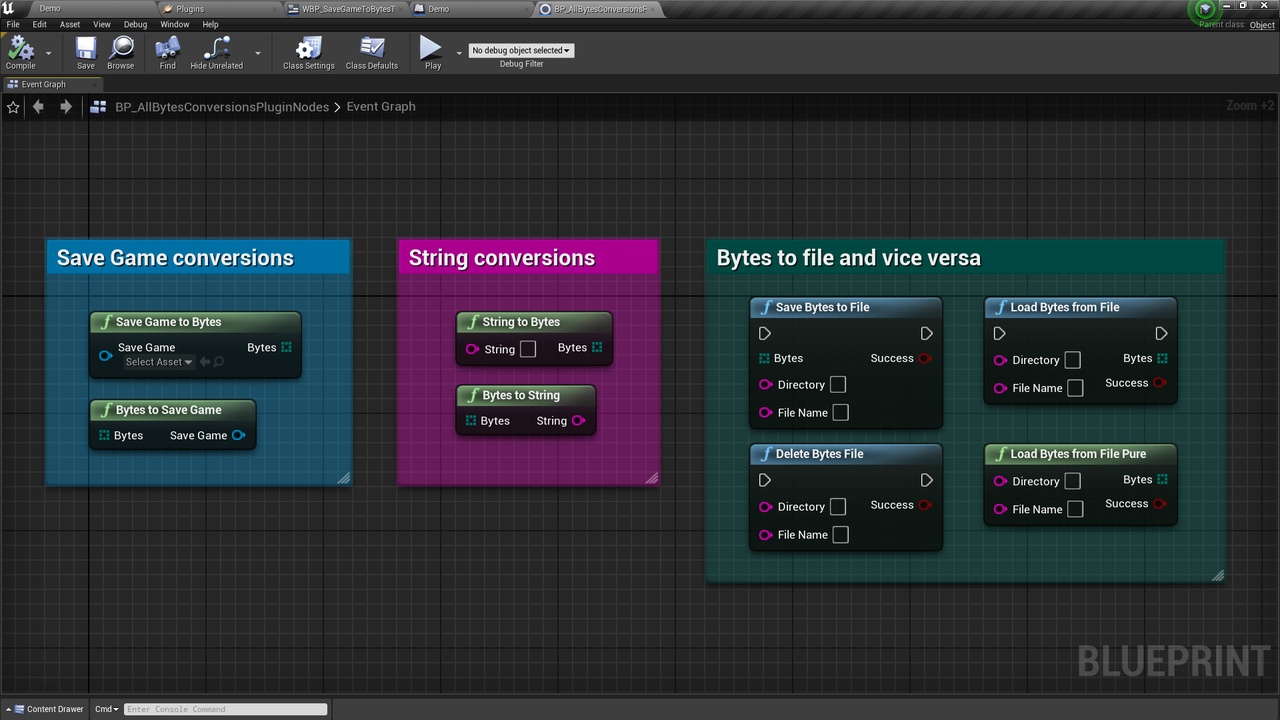
Task: Click File Name field on Load Bytes from File Pure
Action: tap(1075, 509)
